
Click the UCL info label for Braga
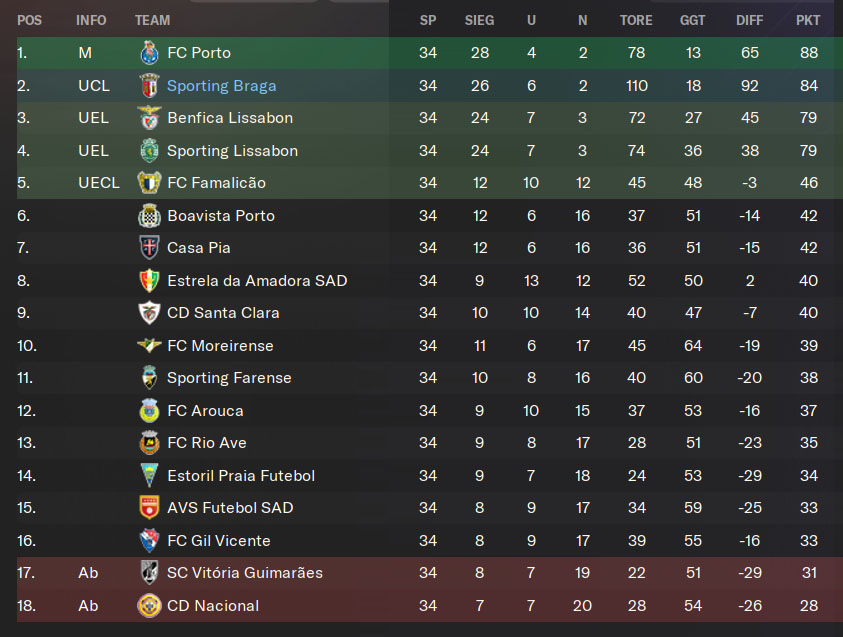click(94, 85)
